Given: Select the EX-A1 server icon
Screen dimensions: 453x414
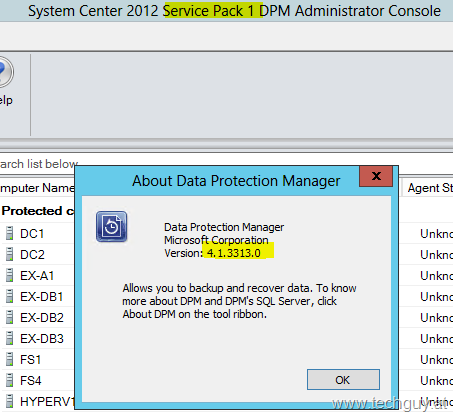Looking at the screenshot, I should pos(10,275).
